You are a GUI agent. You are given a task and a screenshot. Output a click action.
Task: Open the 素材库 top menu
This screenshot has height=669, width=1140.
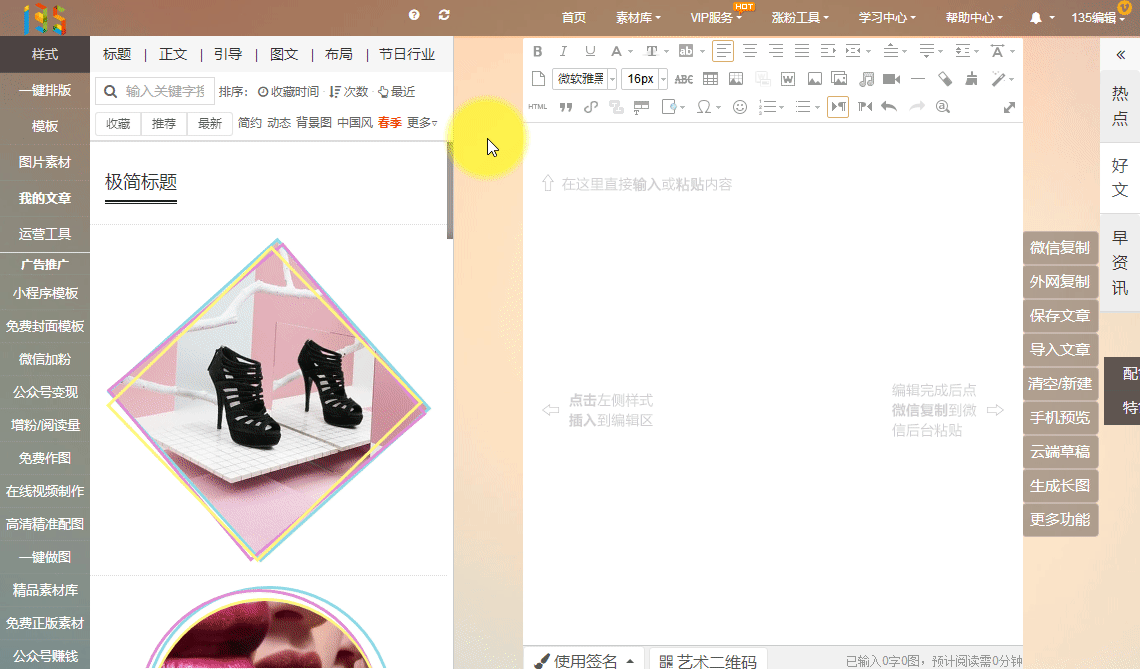pos(638,18)
